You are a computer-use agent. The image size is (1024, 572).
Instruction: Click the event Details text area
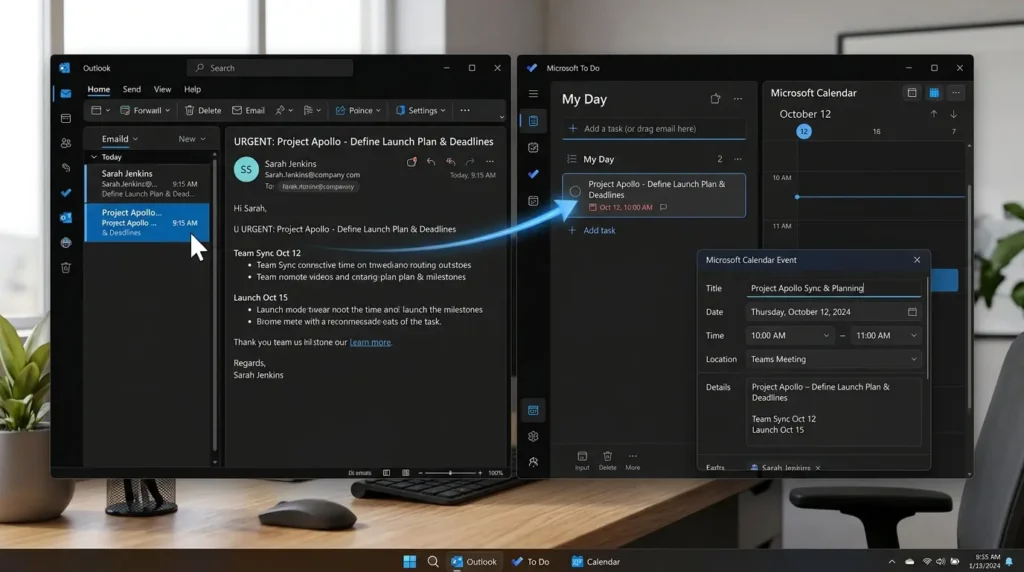[834, 412]
